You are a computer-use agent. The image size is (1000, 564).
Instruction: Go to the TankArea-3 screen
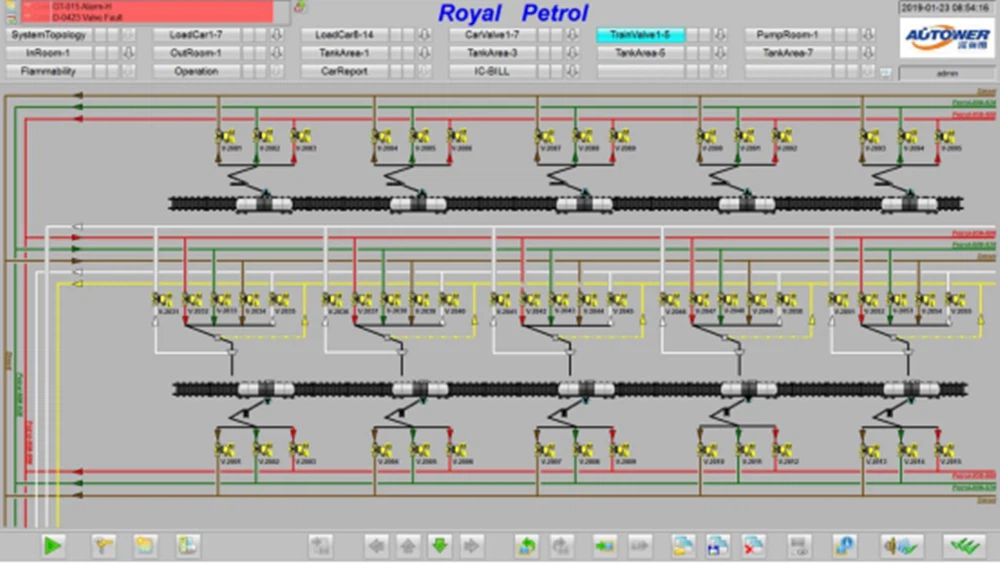click(492, 53)
